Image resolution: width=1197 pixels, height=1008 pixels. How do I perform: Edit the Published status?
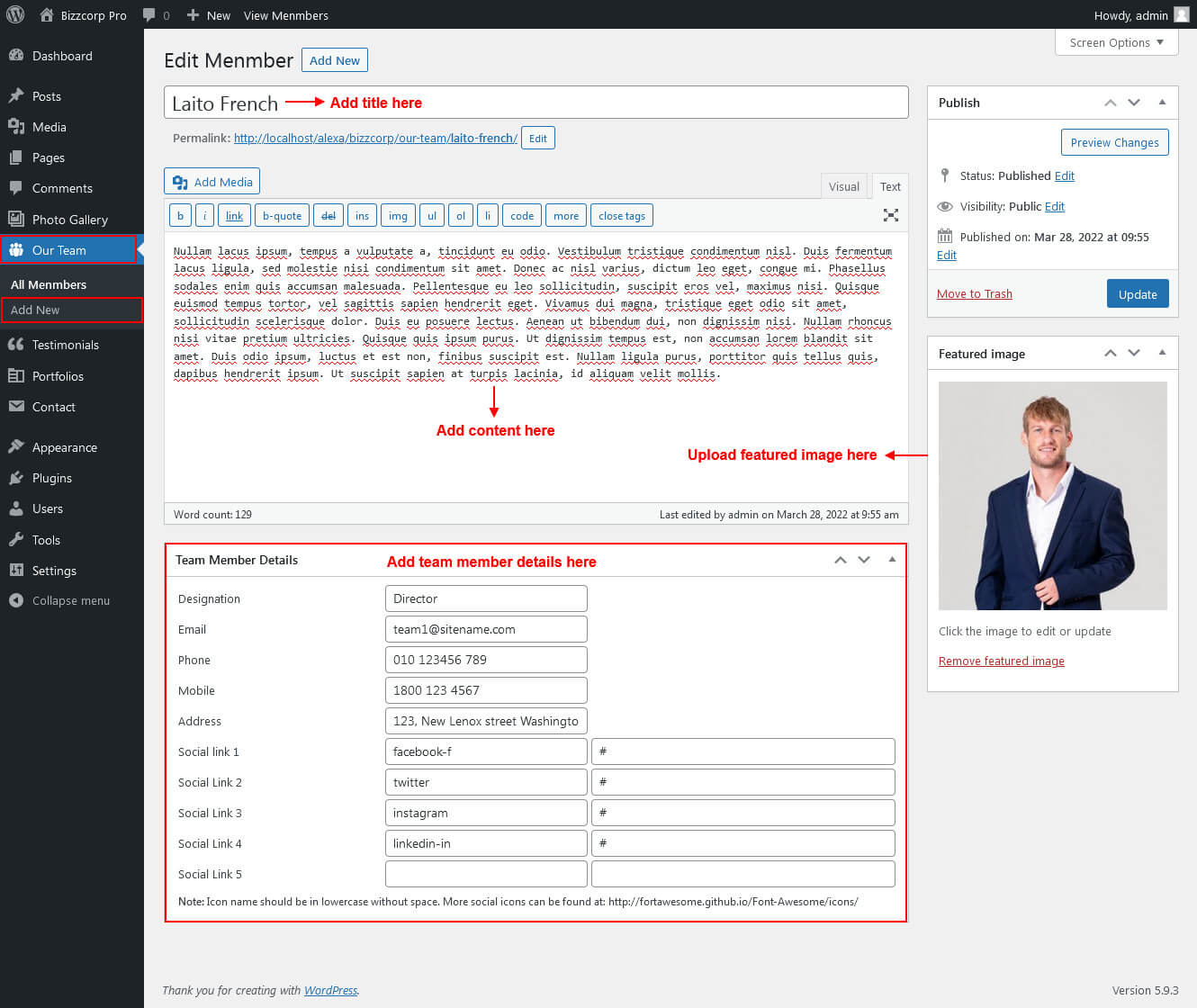click(1065, 175)
